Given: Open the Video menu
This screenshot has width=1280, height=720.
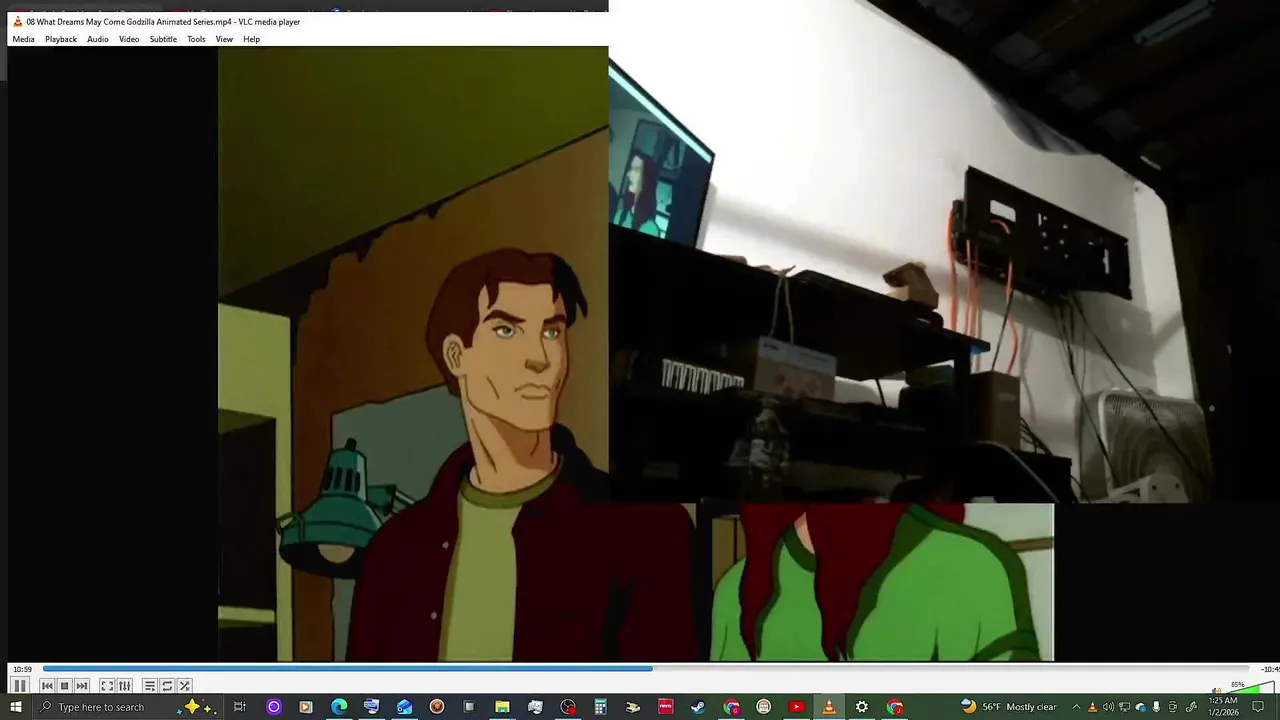Looking at the screenshot, I should tap(129, 39).
